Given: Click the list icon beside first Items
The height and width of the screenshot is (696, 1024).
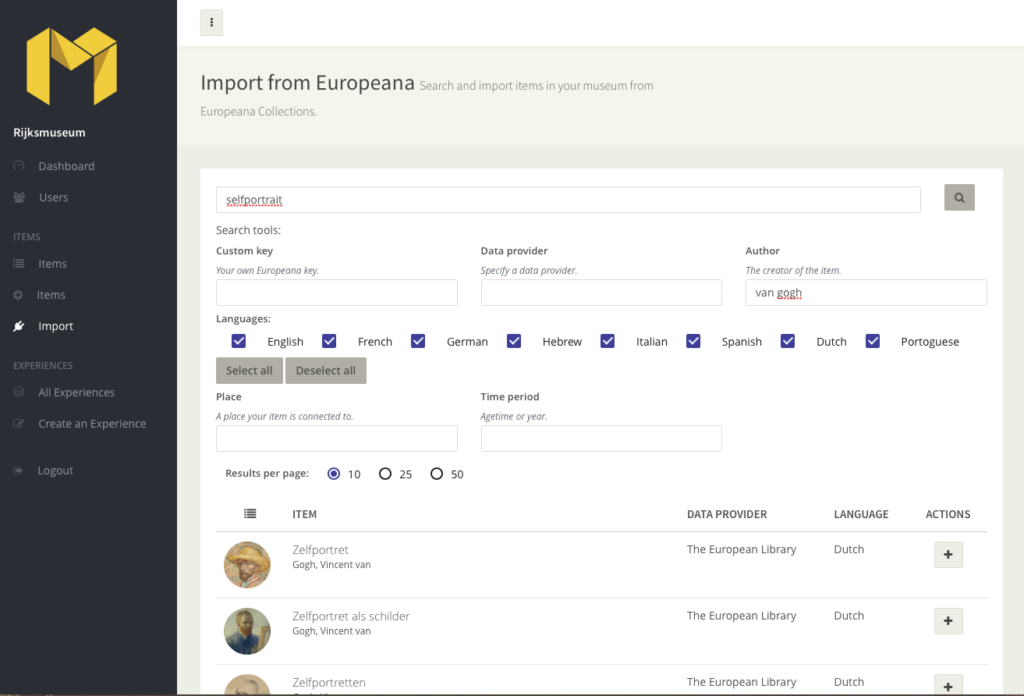Looking at the screenshot, I should pyautogui.click(x=19, y=264).
